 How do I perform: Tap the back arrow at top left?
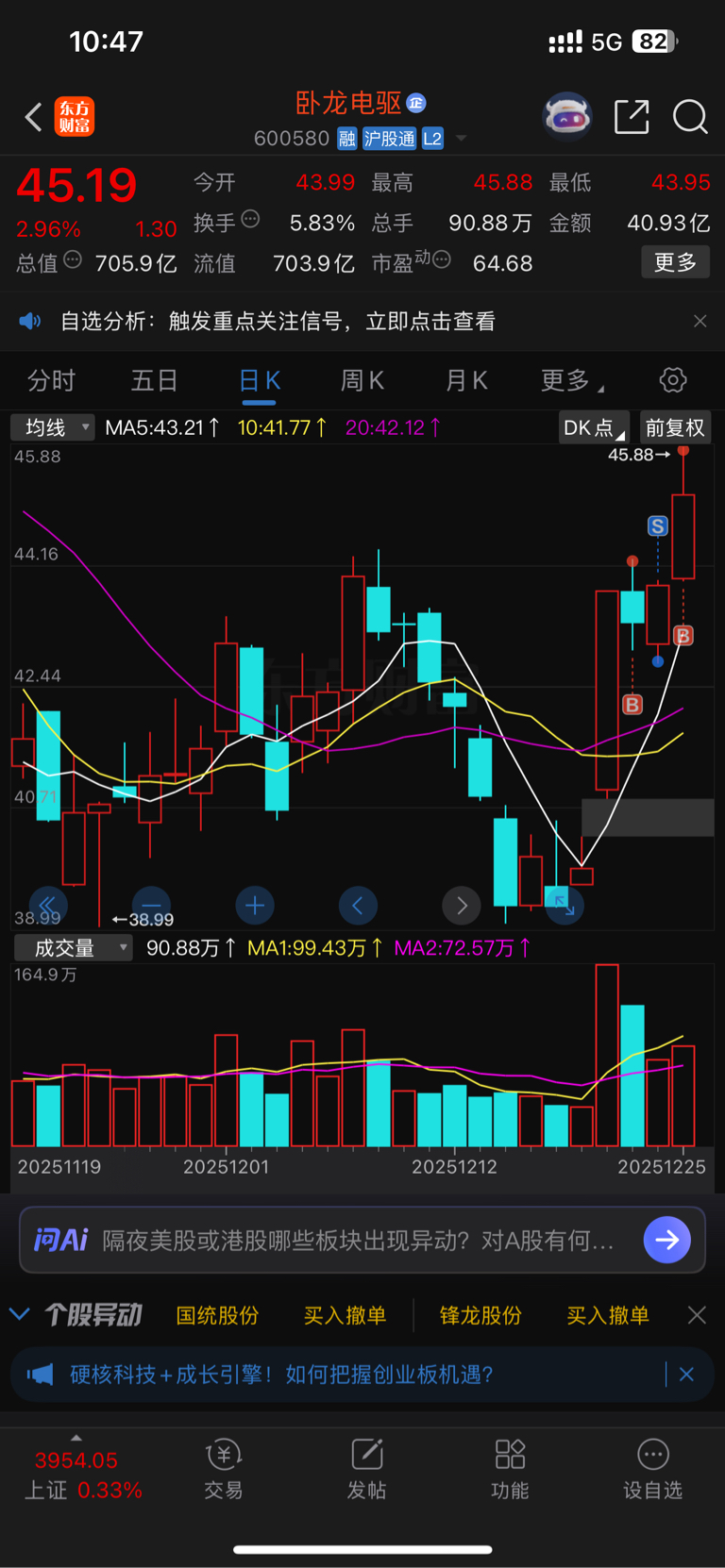point(34,117)
